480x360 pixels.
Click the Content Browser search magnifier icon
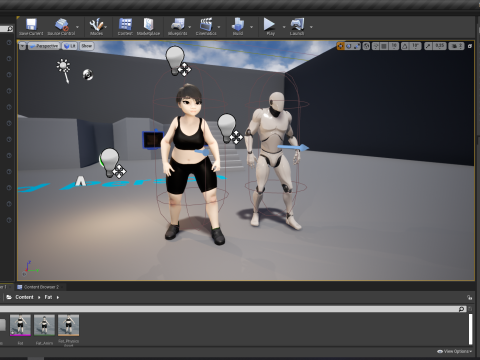coord(462,309)
